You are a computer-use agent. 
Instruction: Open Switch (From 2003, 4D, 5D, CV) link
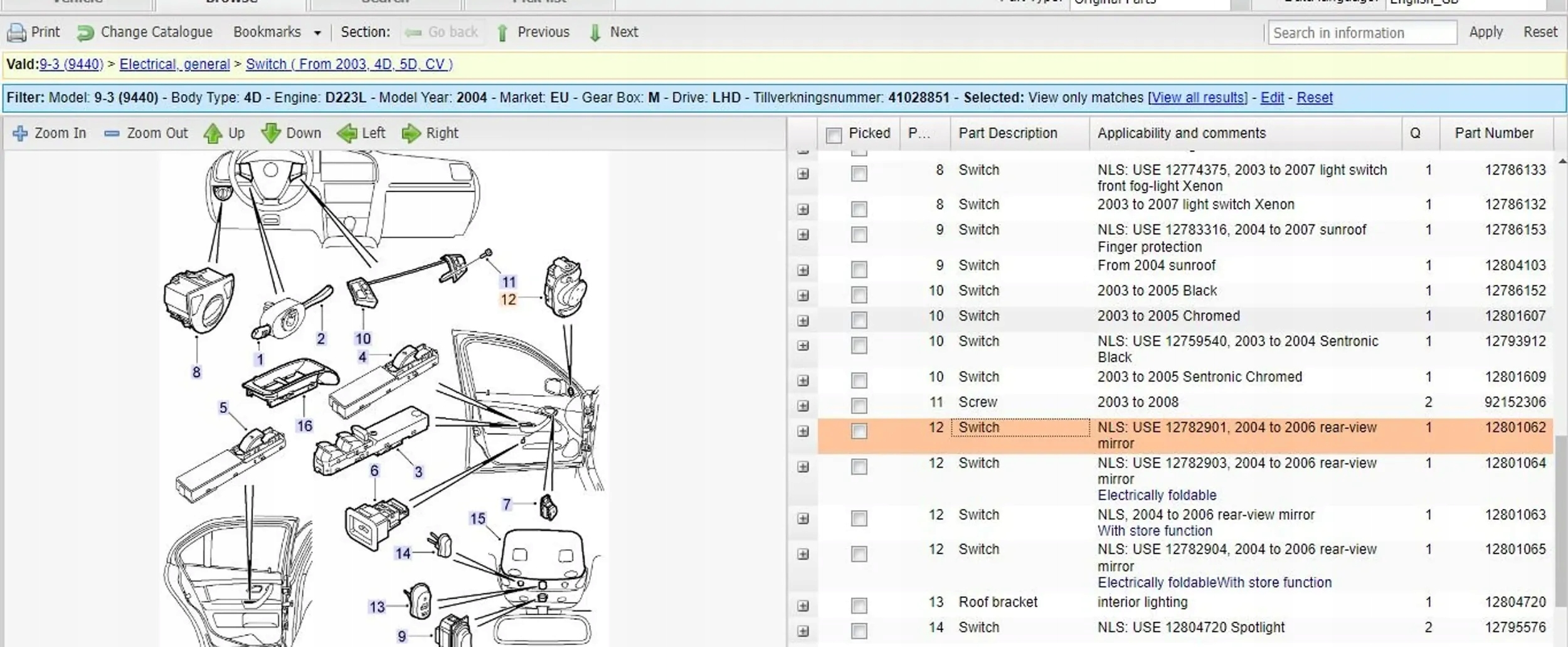[349, 64]
